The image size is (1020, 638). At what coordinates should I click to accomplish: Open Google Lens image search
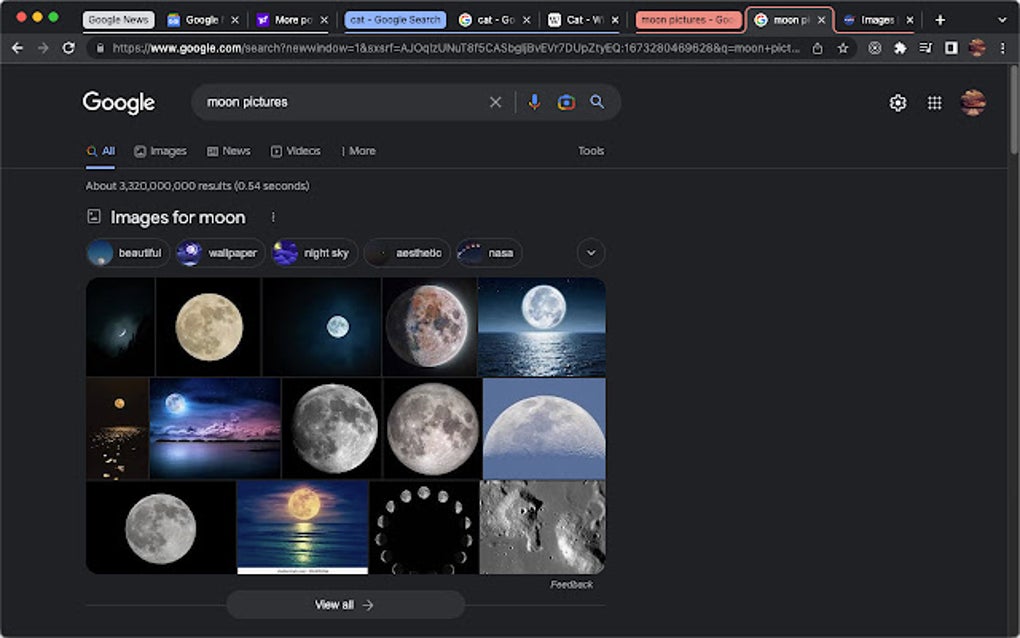pos(566,102)
